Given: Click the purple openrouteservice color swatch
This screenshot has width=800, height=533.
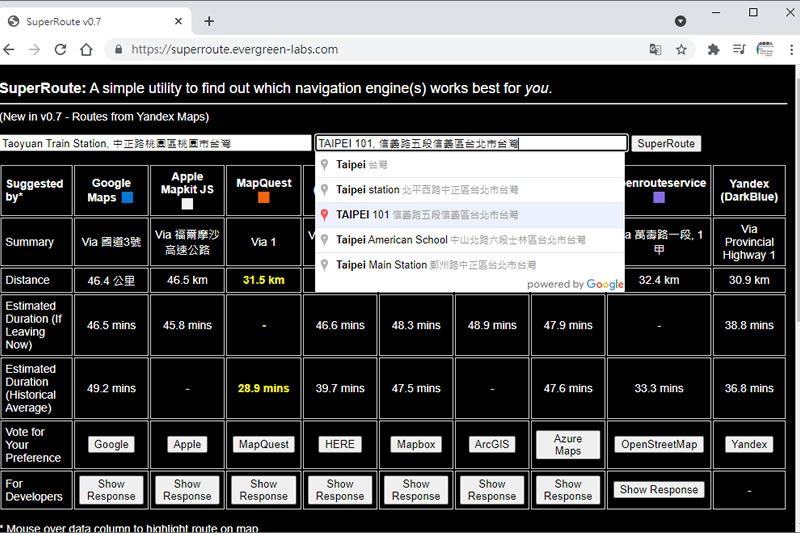Looking at the screenshot, I should coord(659,197).
